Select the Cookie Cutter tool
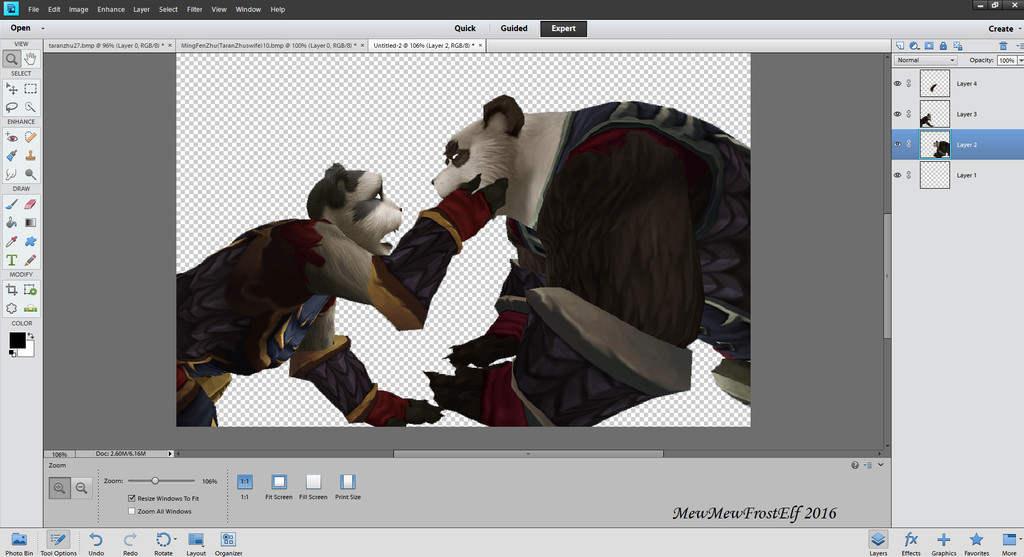Viewport: 1024px width, 557px height. point(12,308)
